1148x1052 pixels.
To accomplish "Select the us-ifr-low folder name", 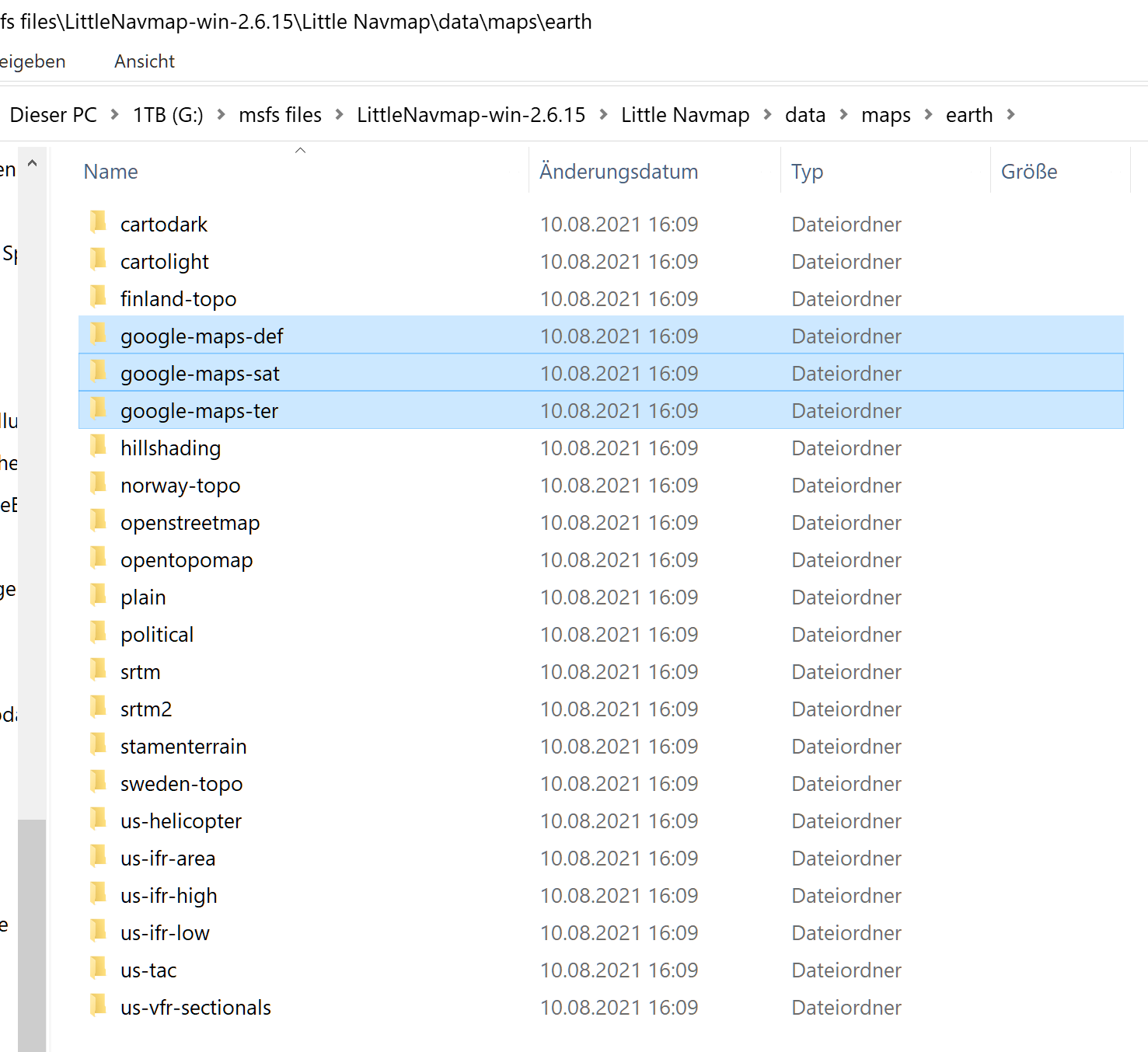I will [165, 933].
